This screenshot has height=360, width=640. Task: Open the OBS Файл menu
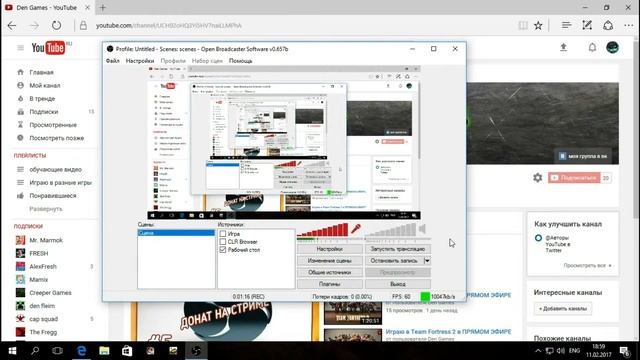click(x=113, y=61)
